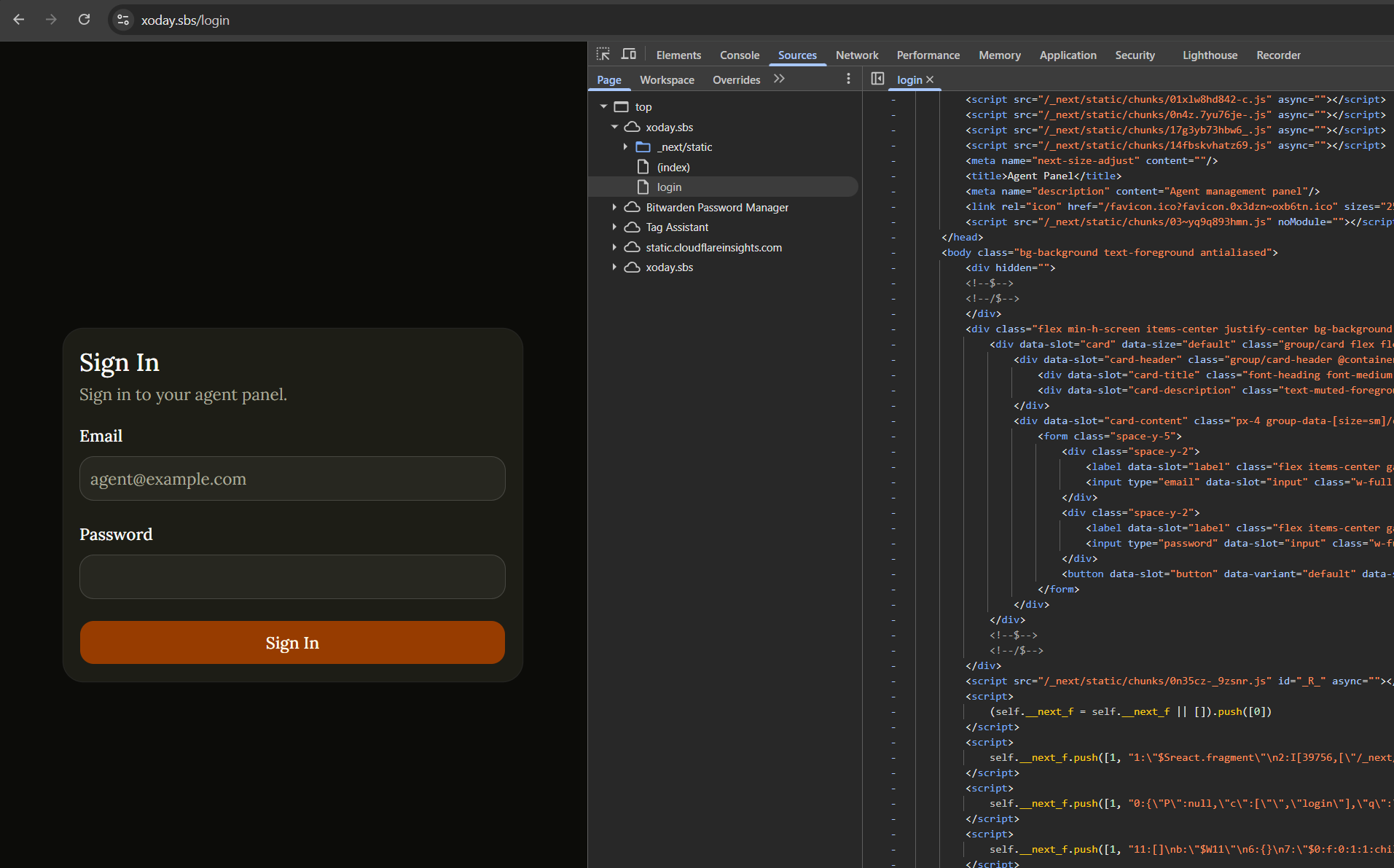Go back using the browser back arrow

19,20
